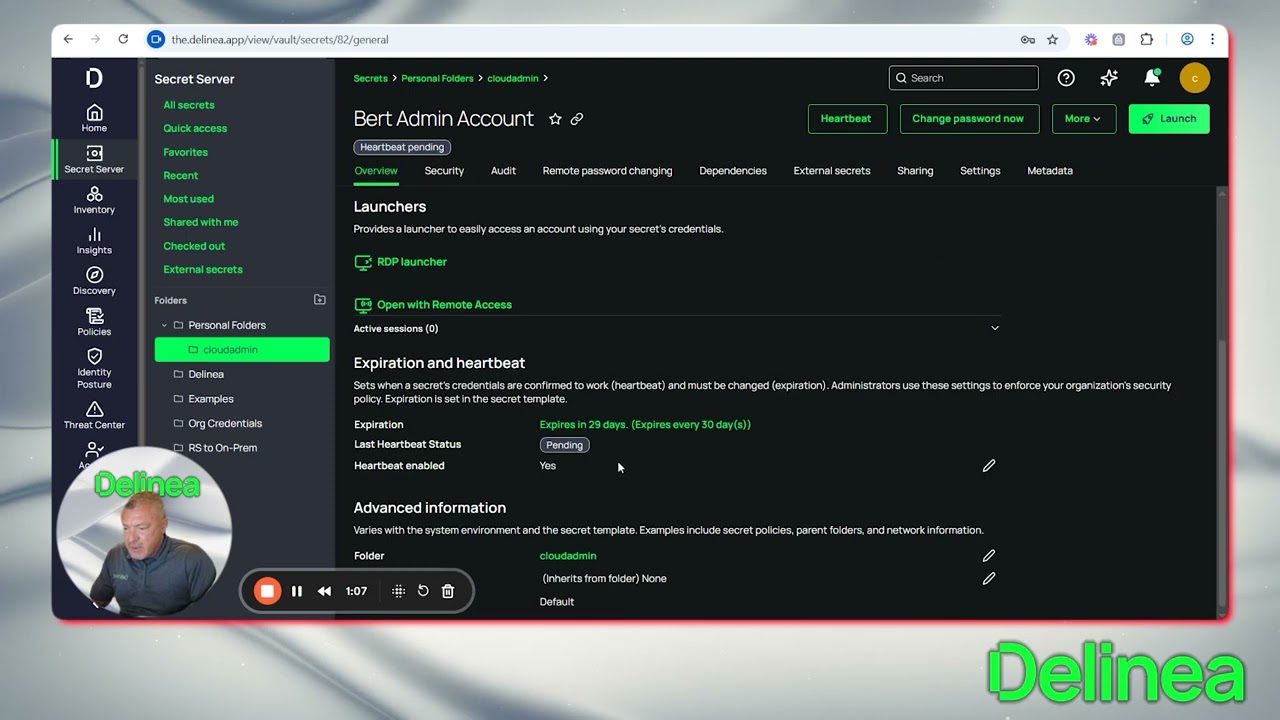Switch to the Security tab
This screenshot has height=720, width=1280.
tap(444, 171)
